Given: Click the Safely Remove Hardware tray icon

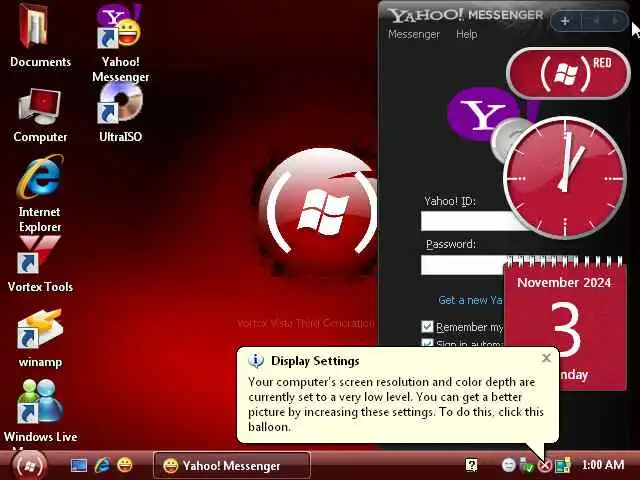Looking at the screenshot, I should point(527,465).
